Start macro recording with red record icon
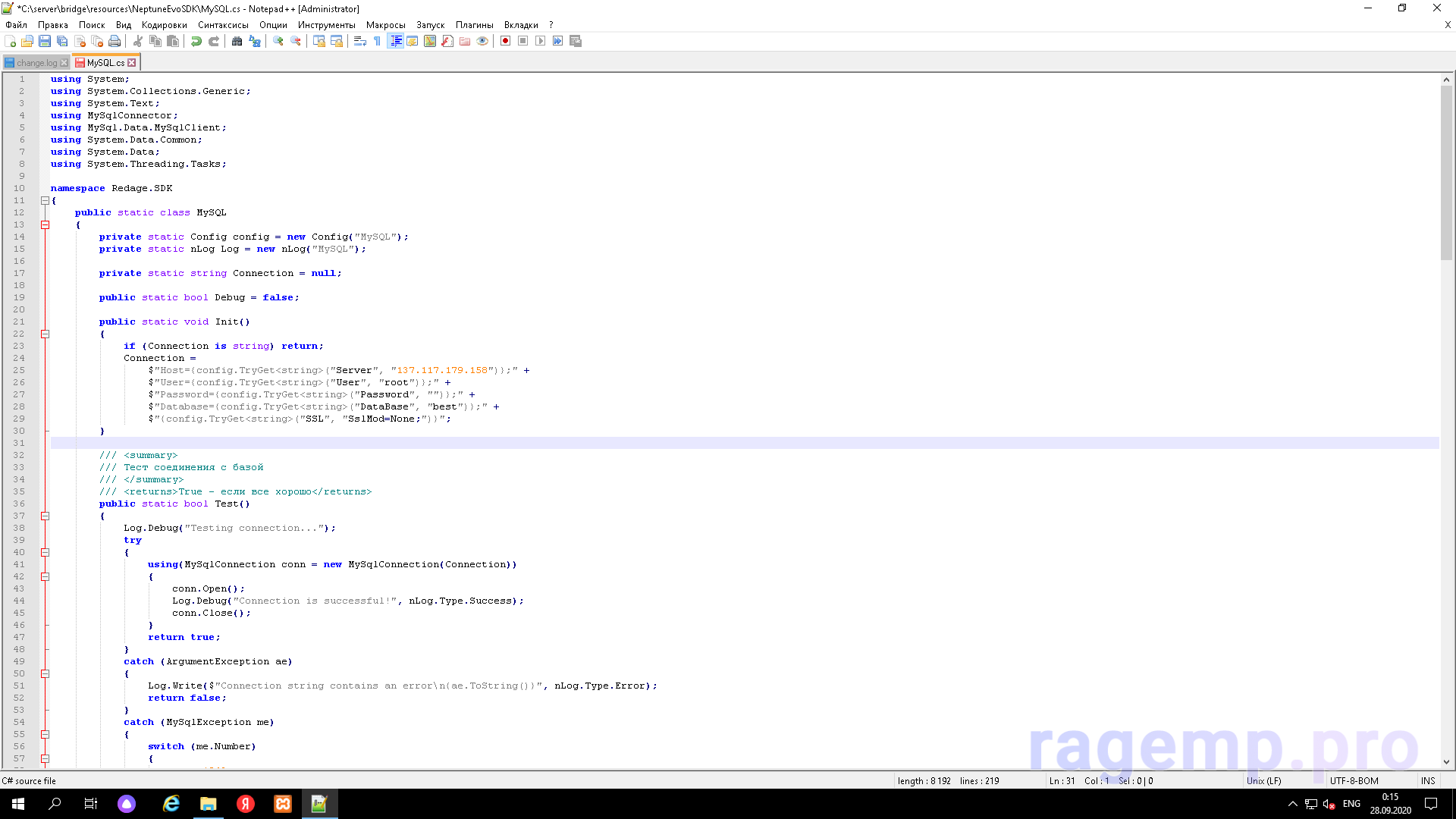The width and height of the screenshot is (1456, 819). (505, 41)
